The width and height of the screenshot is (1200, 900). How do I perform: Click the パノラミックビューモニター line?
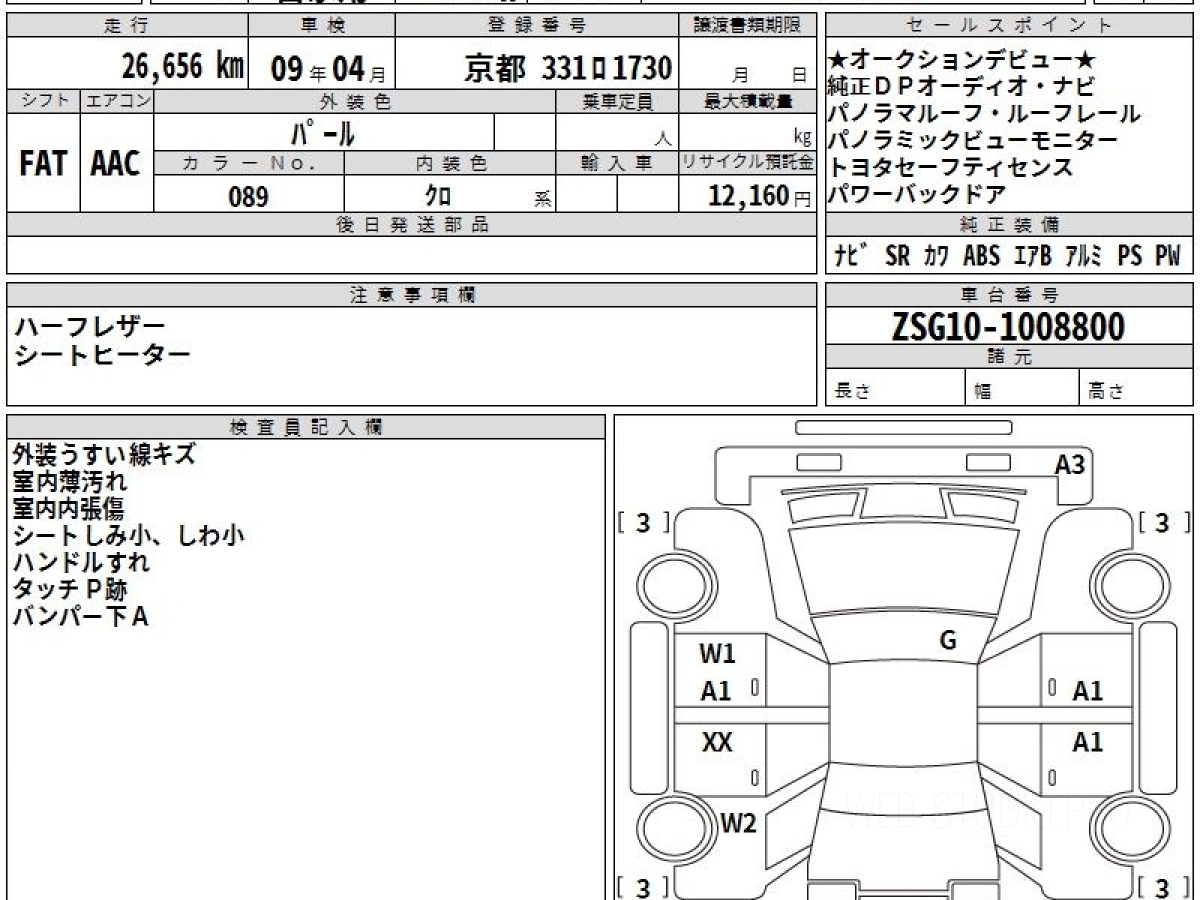(973, 140)
